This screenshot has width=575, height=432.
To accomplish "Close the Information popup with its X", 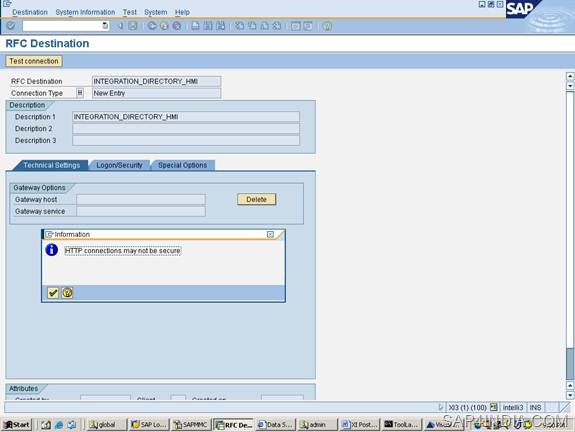I will pos(270,234).
